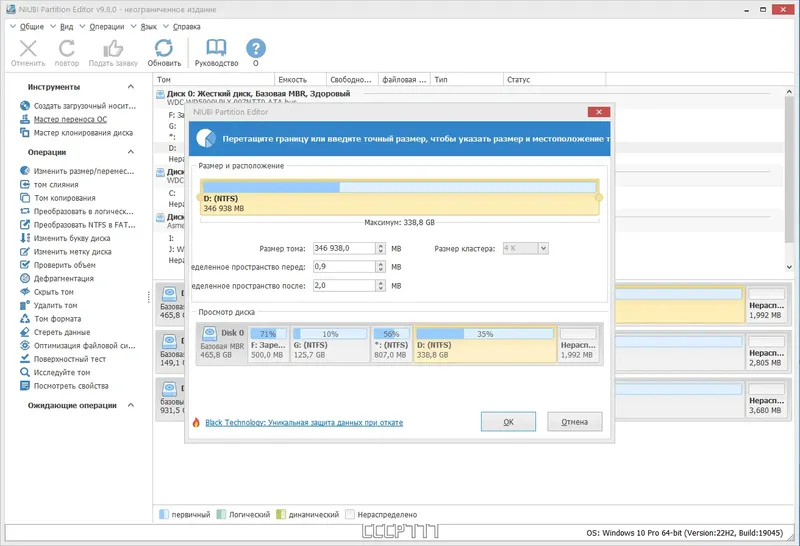The width and height of the screenshot is (800, 546).
Task: Collapse the Ожидающие операции section
Action: point(131,405)
